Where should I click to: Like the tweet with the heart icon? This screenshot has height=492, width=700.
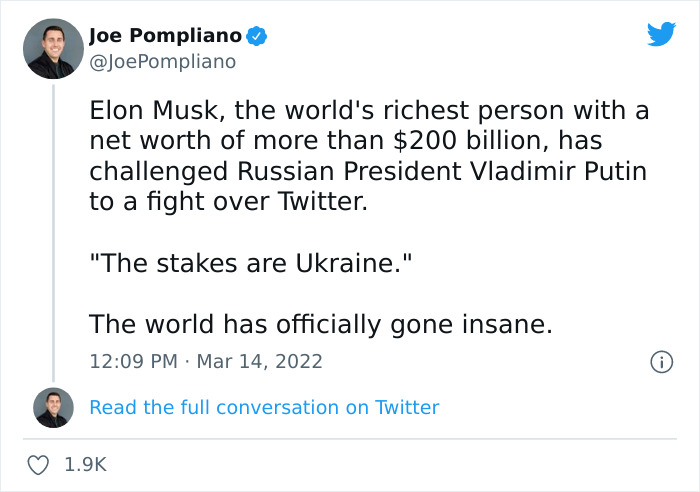click(x=39, y=465)
